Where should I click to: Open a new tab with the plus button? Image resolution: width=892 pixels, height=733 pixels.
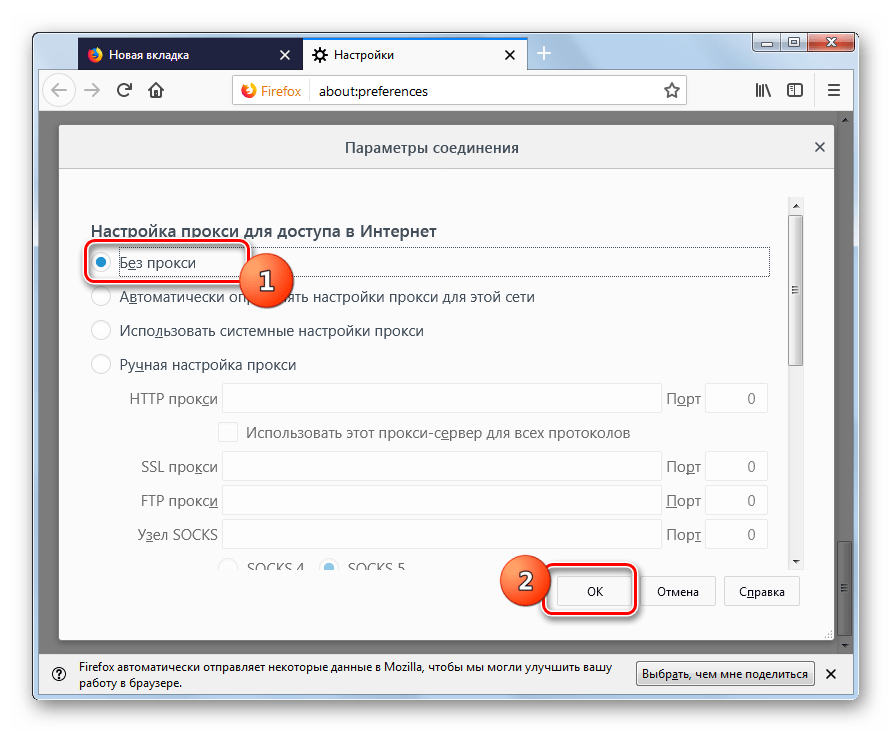[544, 54]
